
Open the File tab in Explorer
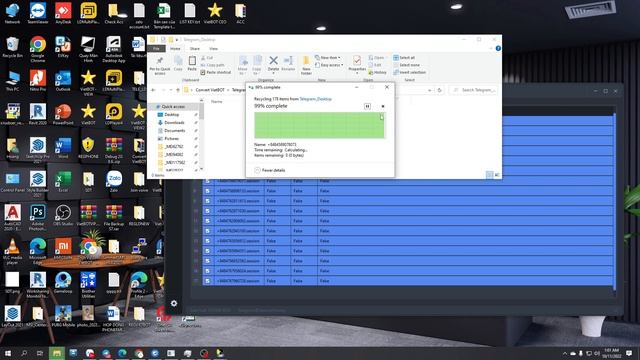pos(156,49)
